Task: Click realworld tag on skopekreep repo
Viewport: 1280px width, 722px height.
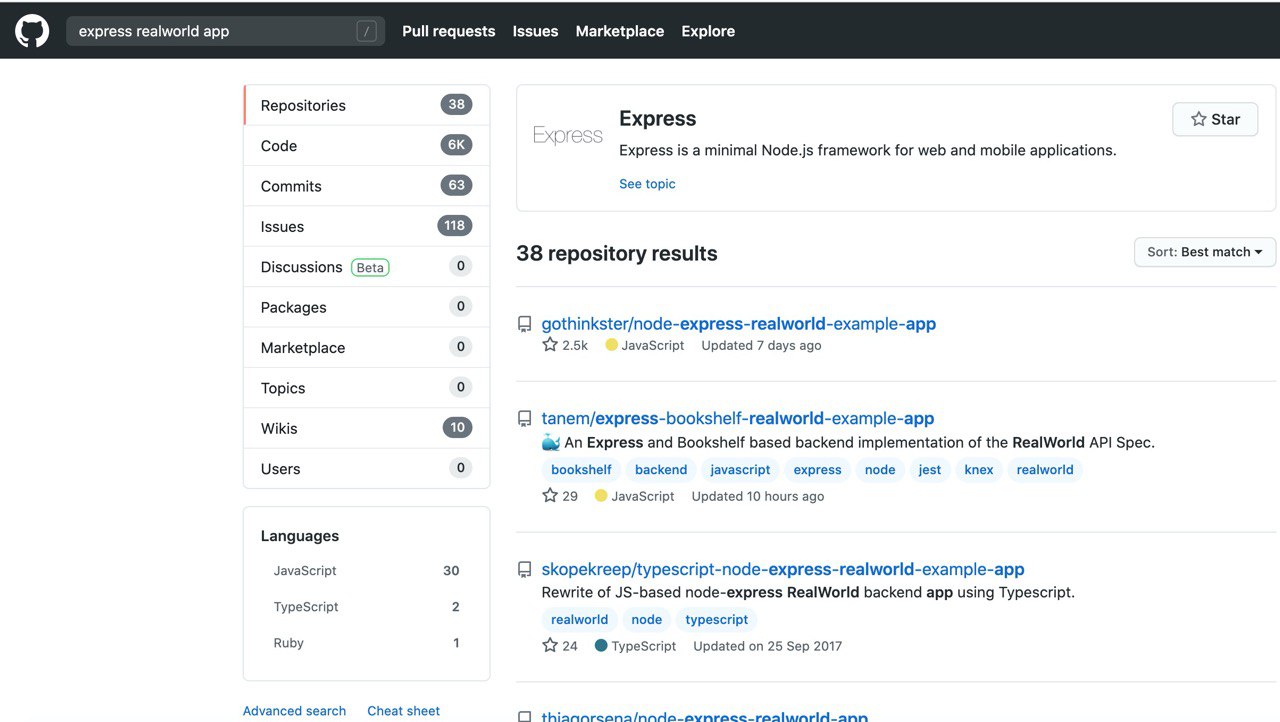Action: tap(580, 620)
